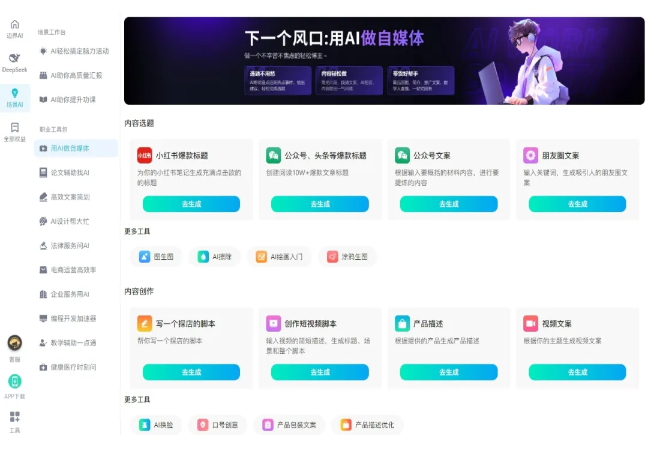Select AI助你高质量汇报 in the sidebar
The width and height of the screenshot is (653, 452).
[x=76, y=75]
